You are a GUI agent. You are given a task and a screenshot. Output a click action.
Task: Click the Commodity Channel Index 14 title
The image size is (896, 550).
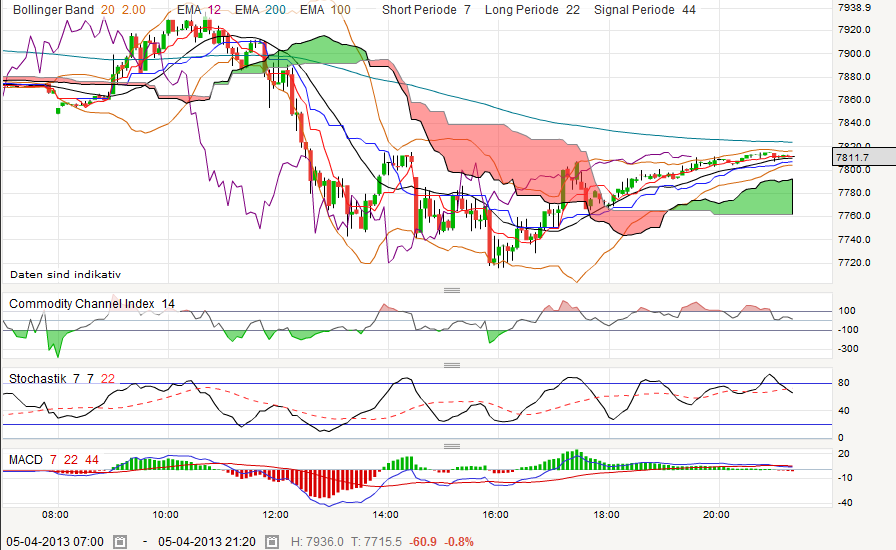92,304
